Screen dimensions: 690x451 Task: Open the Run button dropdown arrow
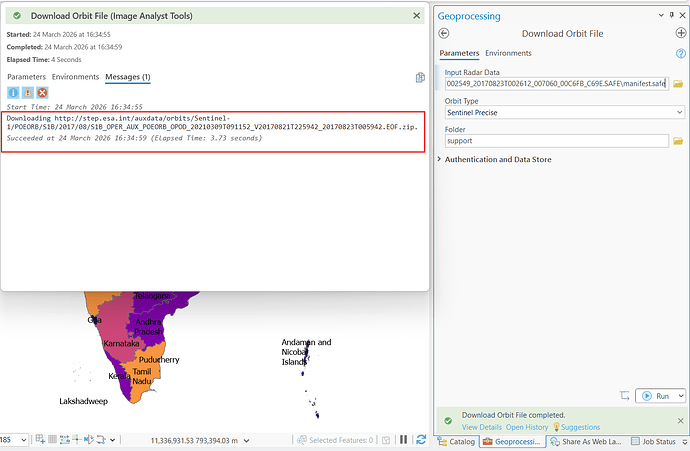(x=679, y=396)
